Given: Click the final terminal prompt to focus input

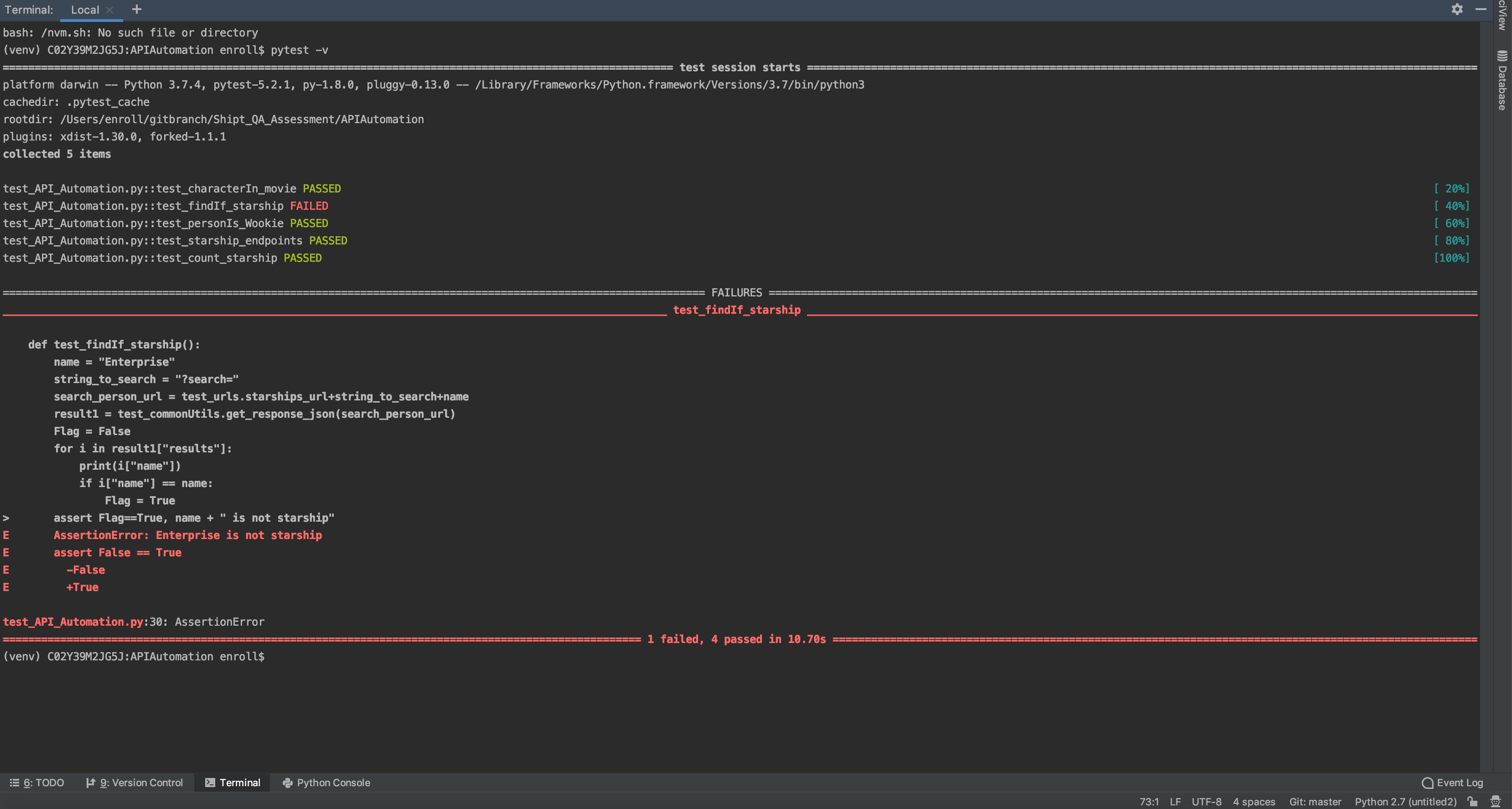Looking at the screenshot, I should point(134,656).
